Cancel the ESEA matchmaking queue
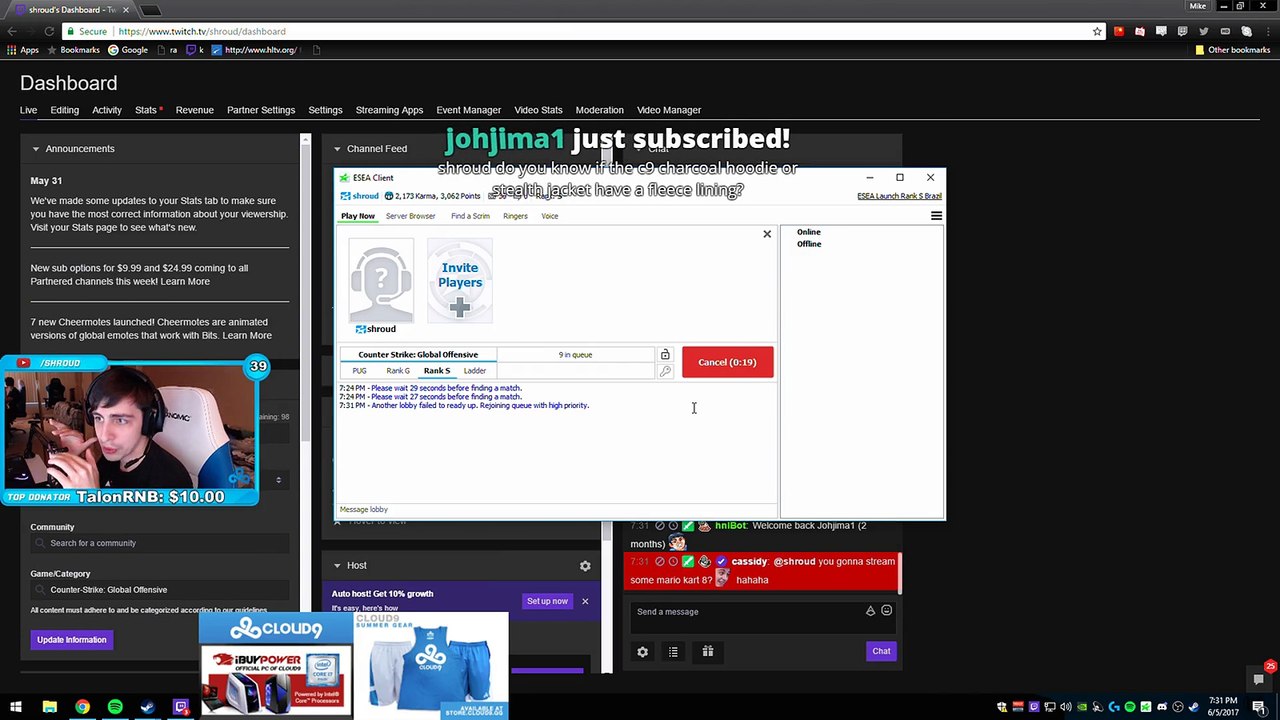Image resolution: width=1280 pixels, height=720 pixels. (x=727, y=362)
